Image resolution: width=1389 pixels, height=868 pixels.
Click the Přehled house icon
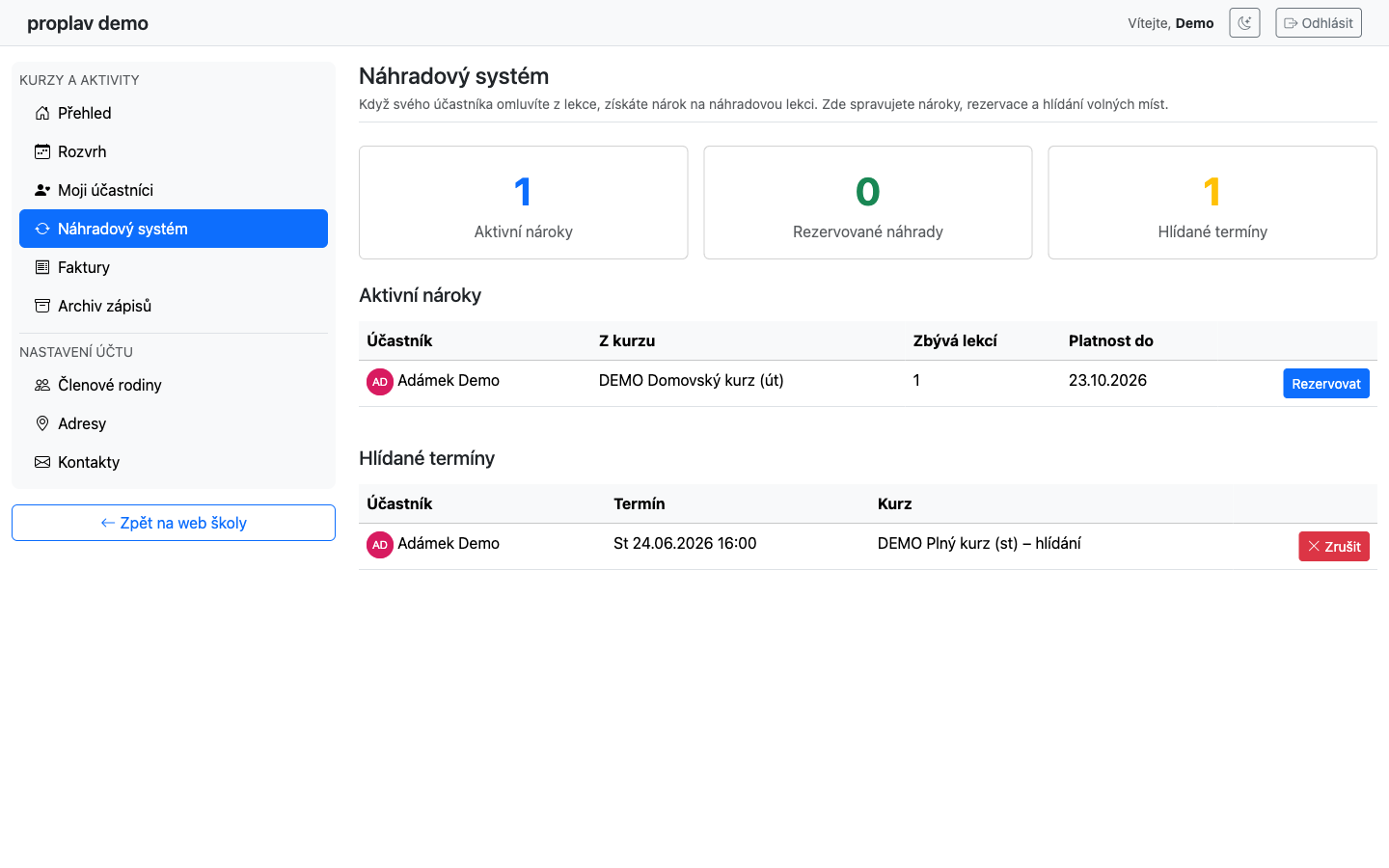[42, 113]
